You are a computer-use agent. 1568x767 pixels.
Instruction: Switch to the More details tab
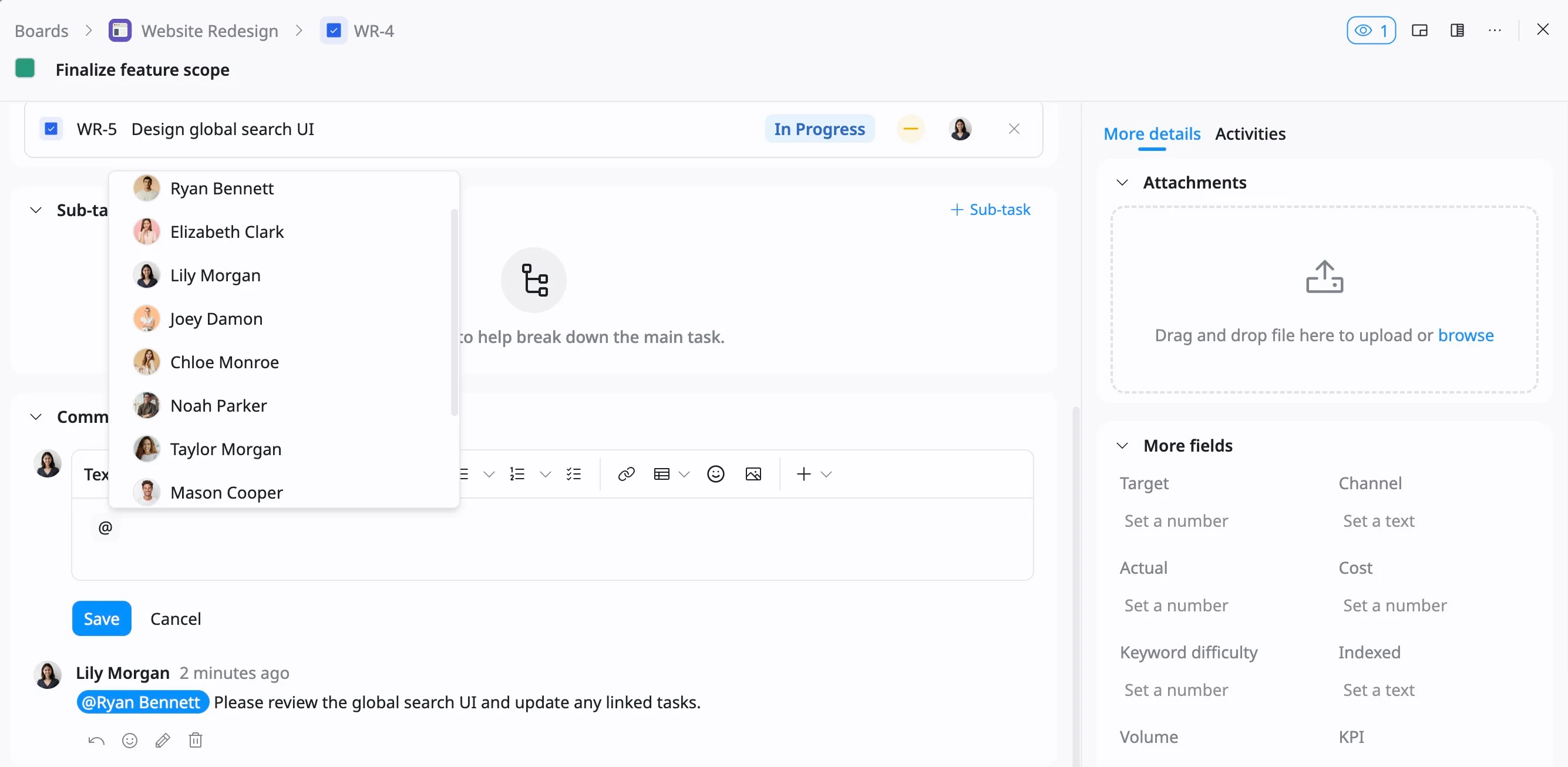coord(1152,134)
